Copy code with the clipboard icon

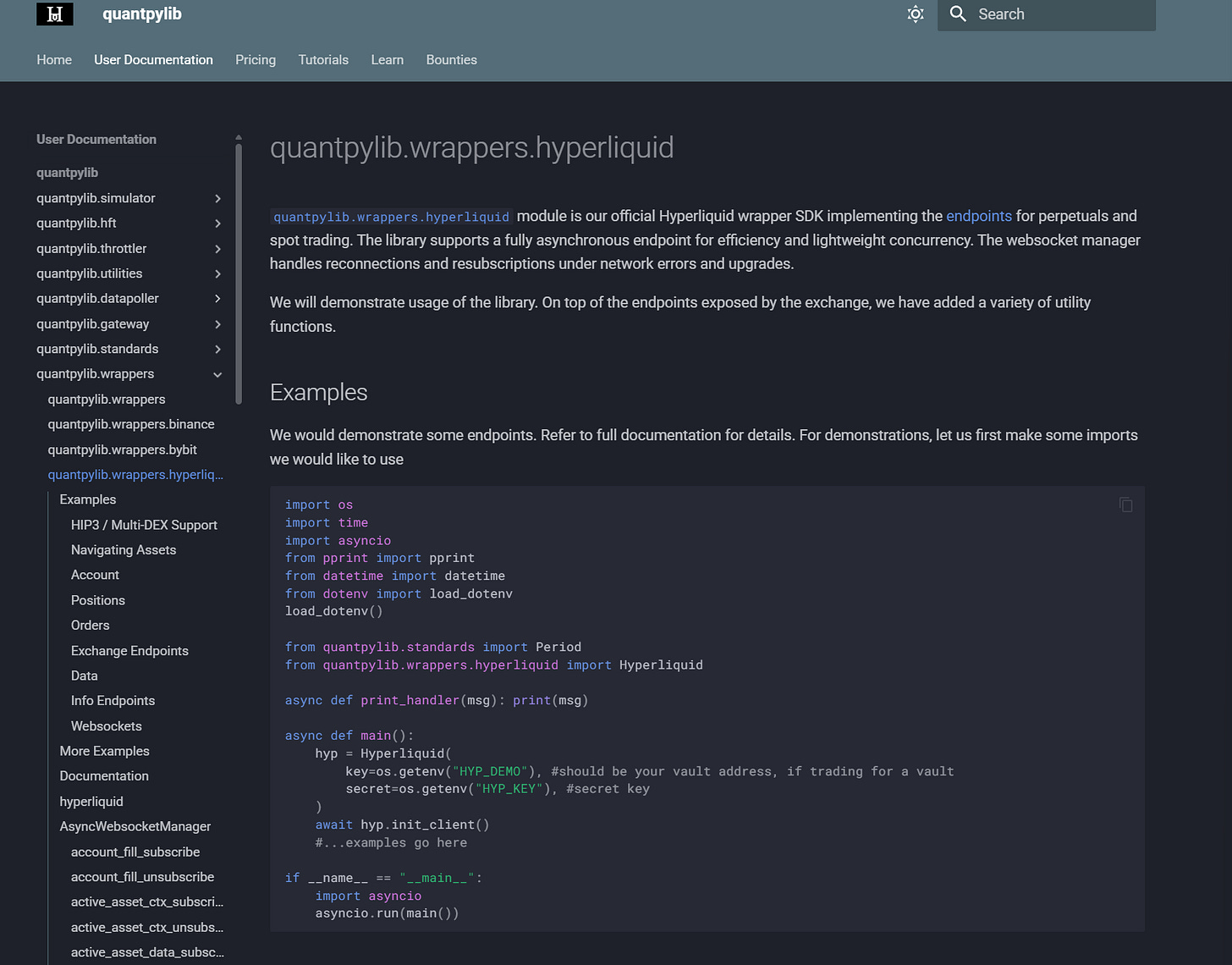tap(1125, 505)
